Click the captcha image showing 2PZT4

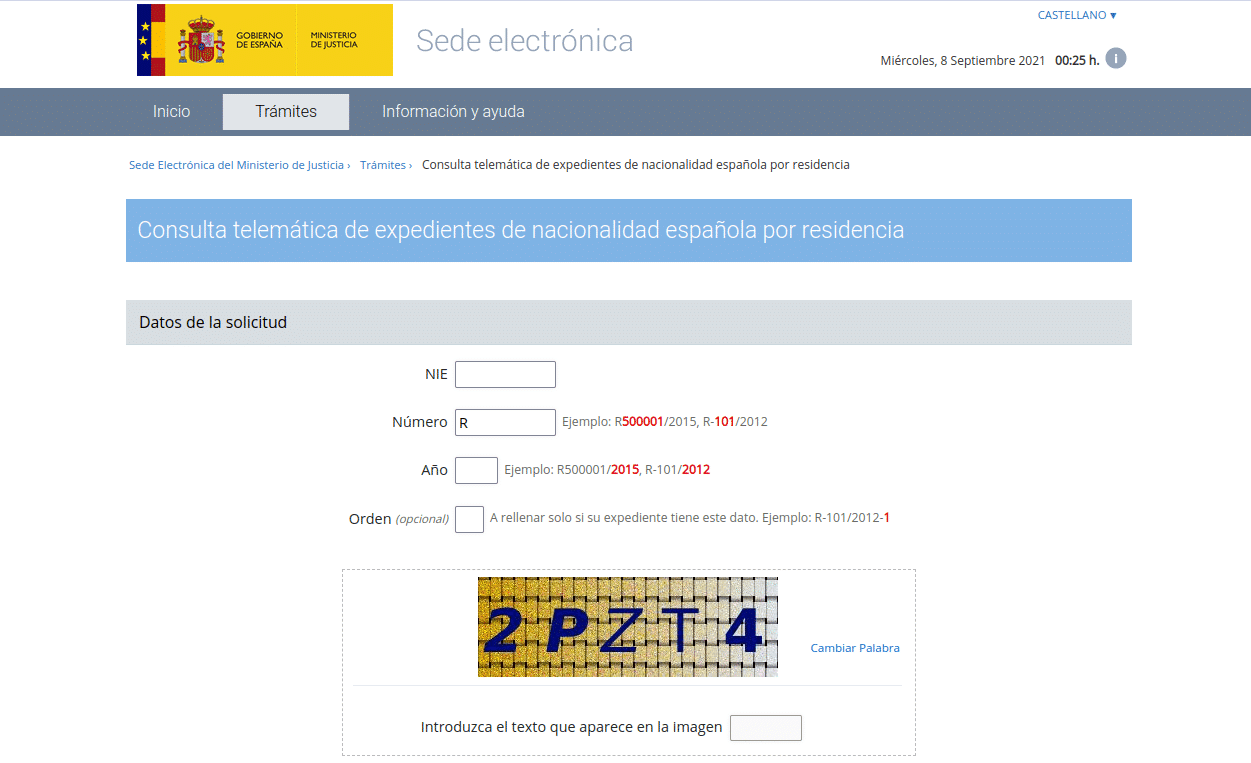[x=628, y=627]
